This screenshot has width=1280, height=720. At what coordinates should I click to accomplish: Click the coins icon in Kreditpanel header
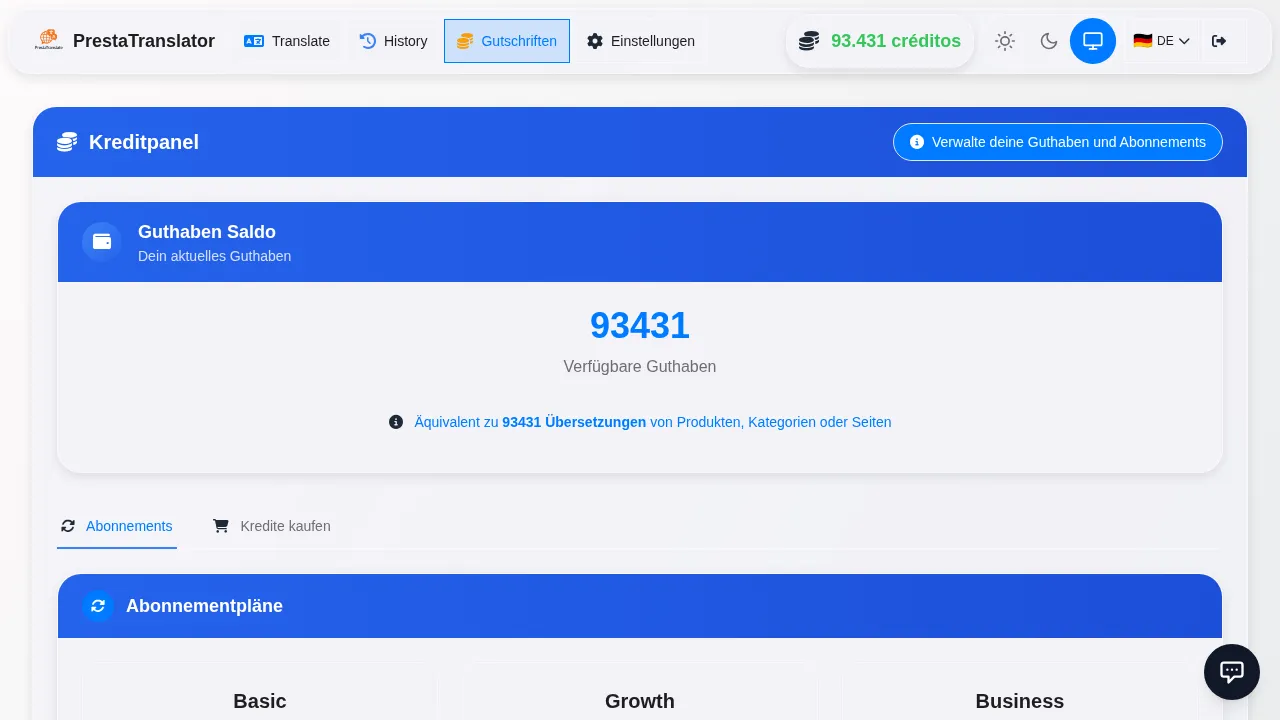tap(67, 142)
